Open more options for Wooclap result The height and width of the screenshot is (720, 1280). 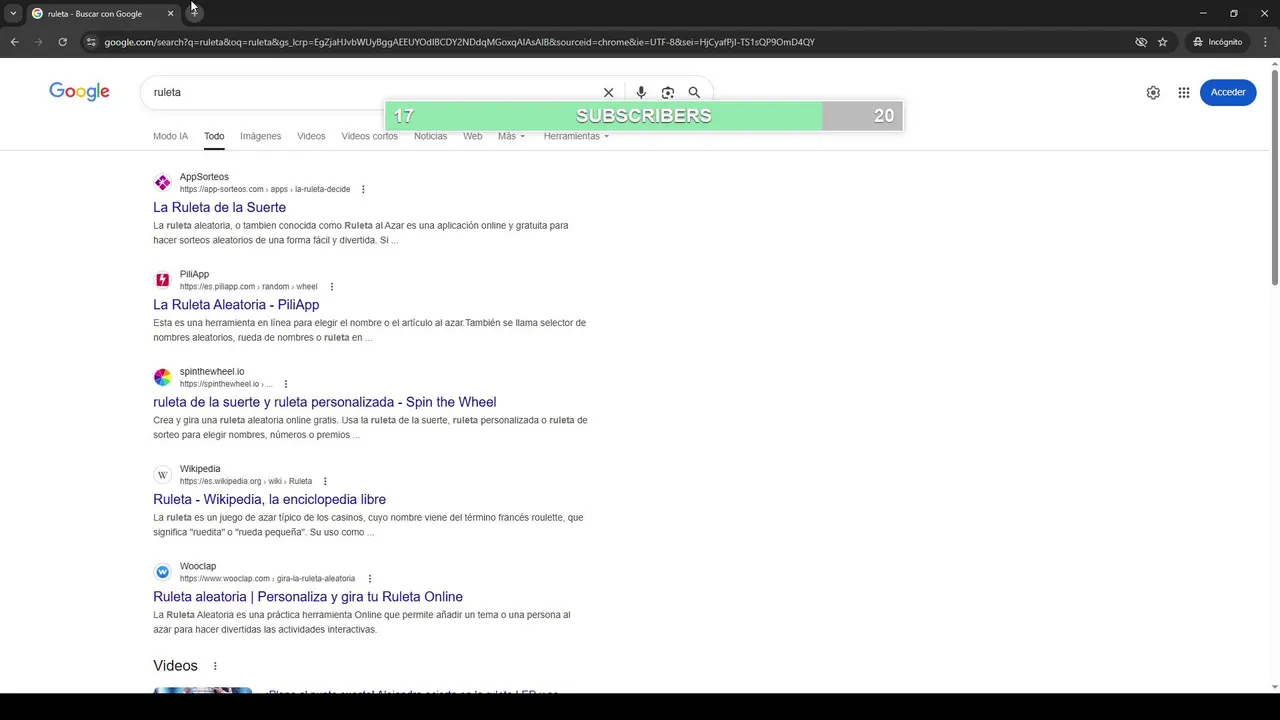tap(369, 579)
